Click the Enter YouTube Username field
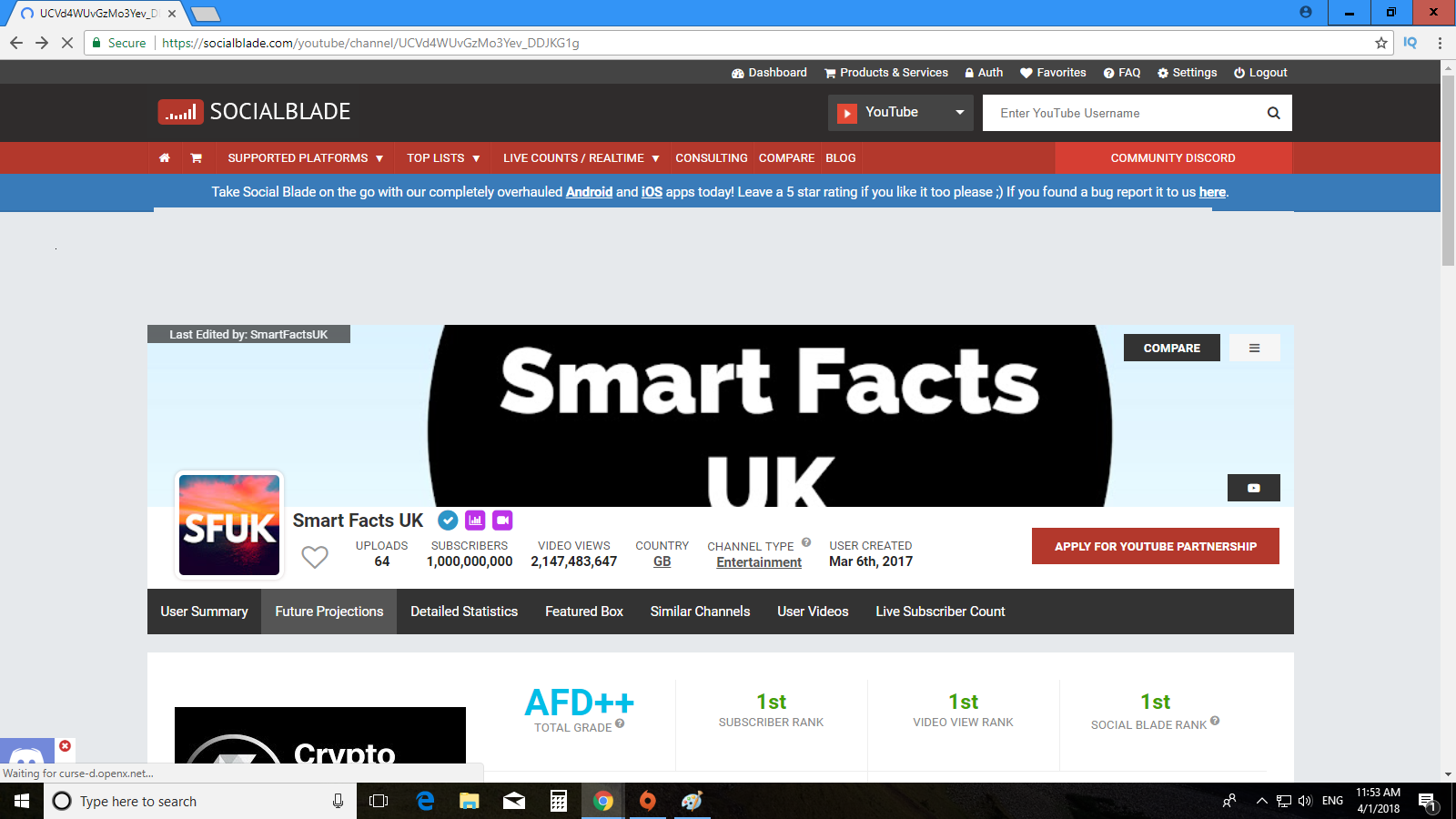This screenshot has width=1456, height=819. [1124, 113]
